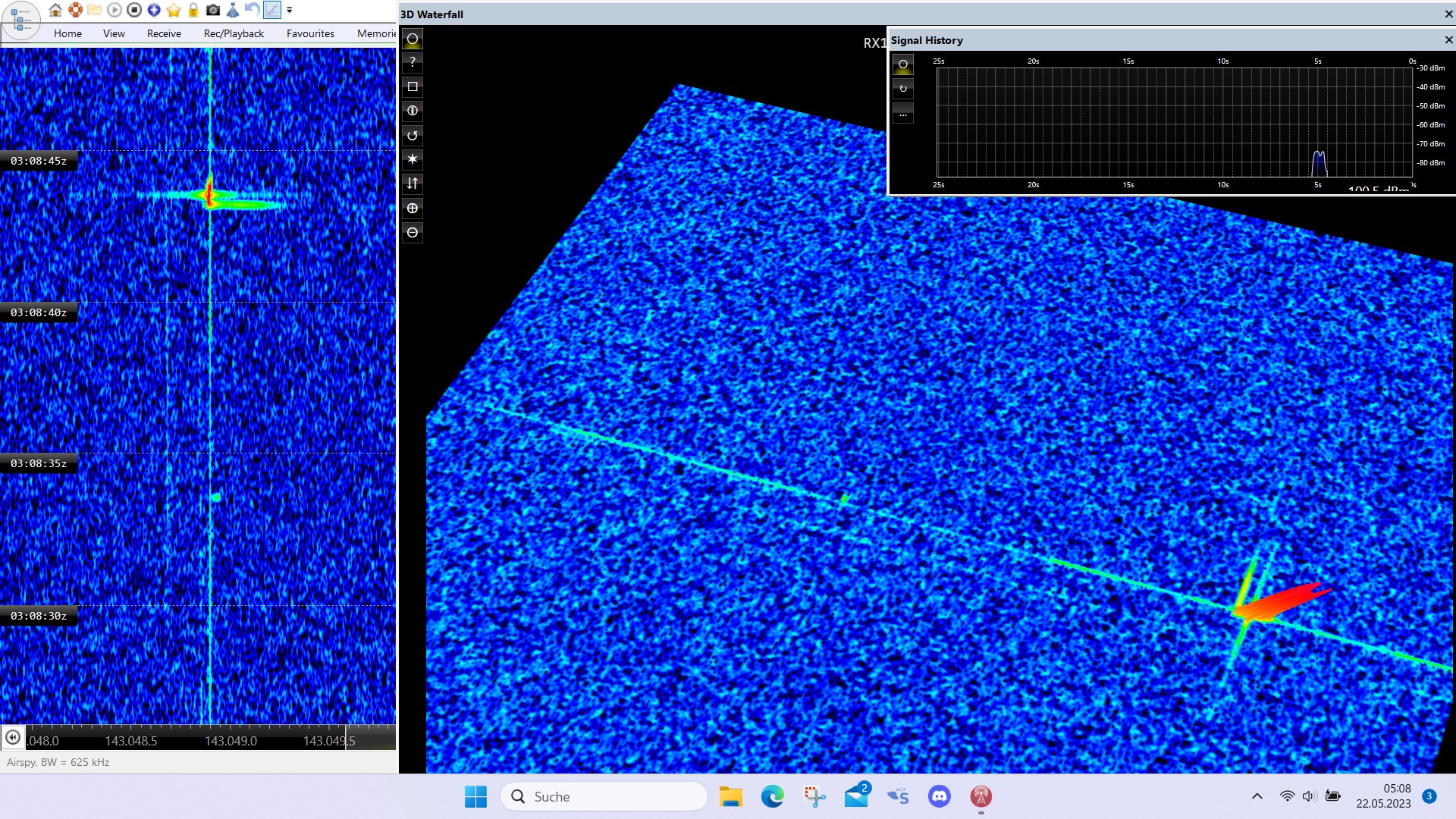Open Microsoft Edge from the taskbar

773,796
